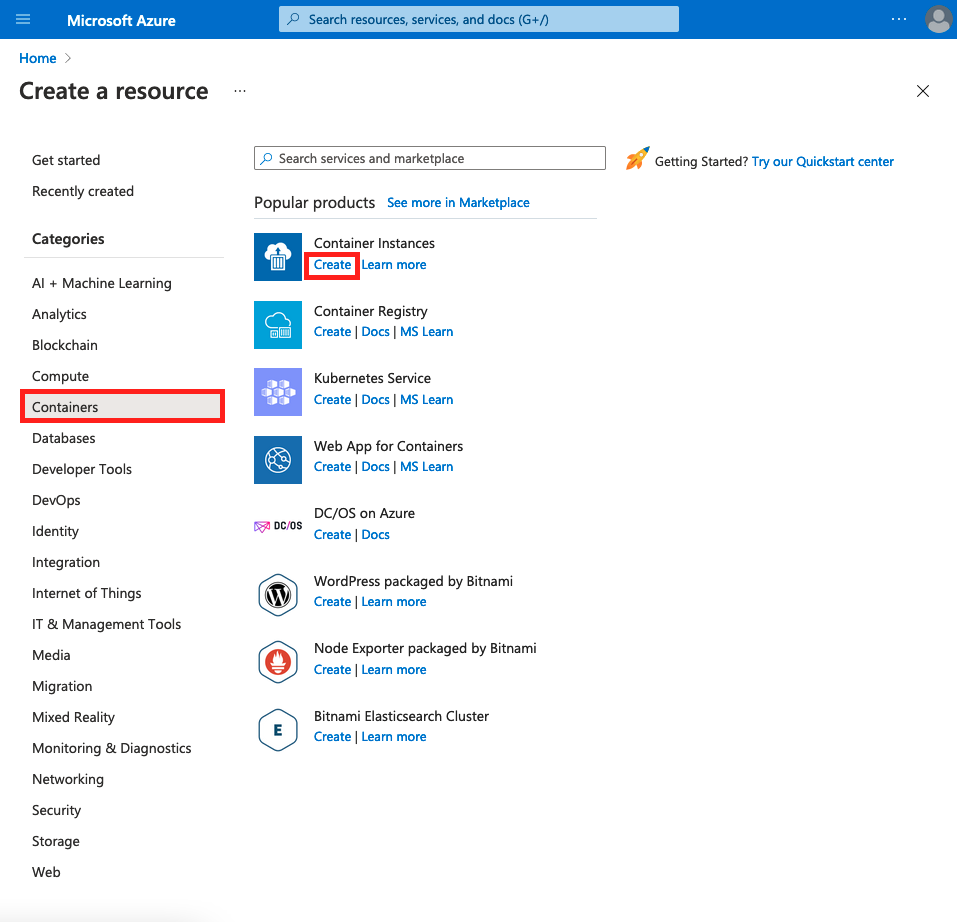Screen dimensions: 957x922
Task: Click the Node Exporter Bitnami icon
Action: (278, 662)
